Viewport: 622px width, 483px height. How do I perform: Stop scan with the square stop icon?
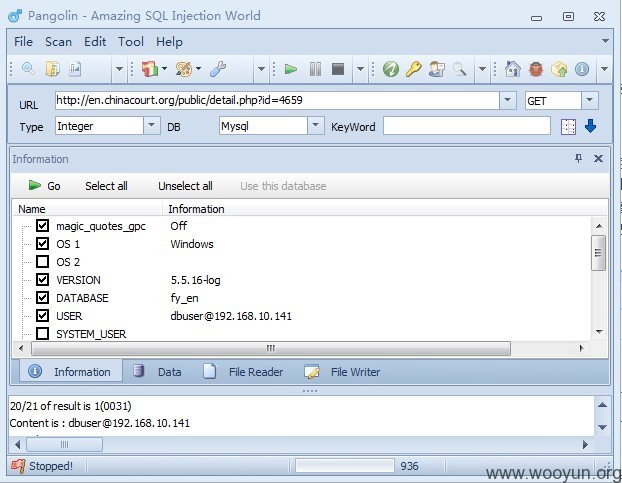338,69
